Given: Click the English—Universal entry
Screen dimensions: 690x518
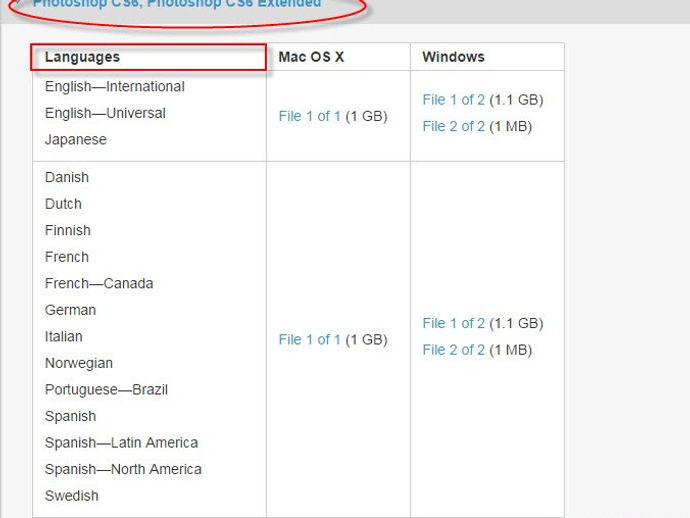Looking at the screenshot, I should click(105, 113).
